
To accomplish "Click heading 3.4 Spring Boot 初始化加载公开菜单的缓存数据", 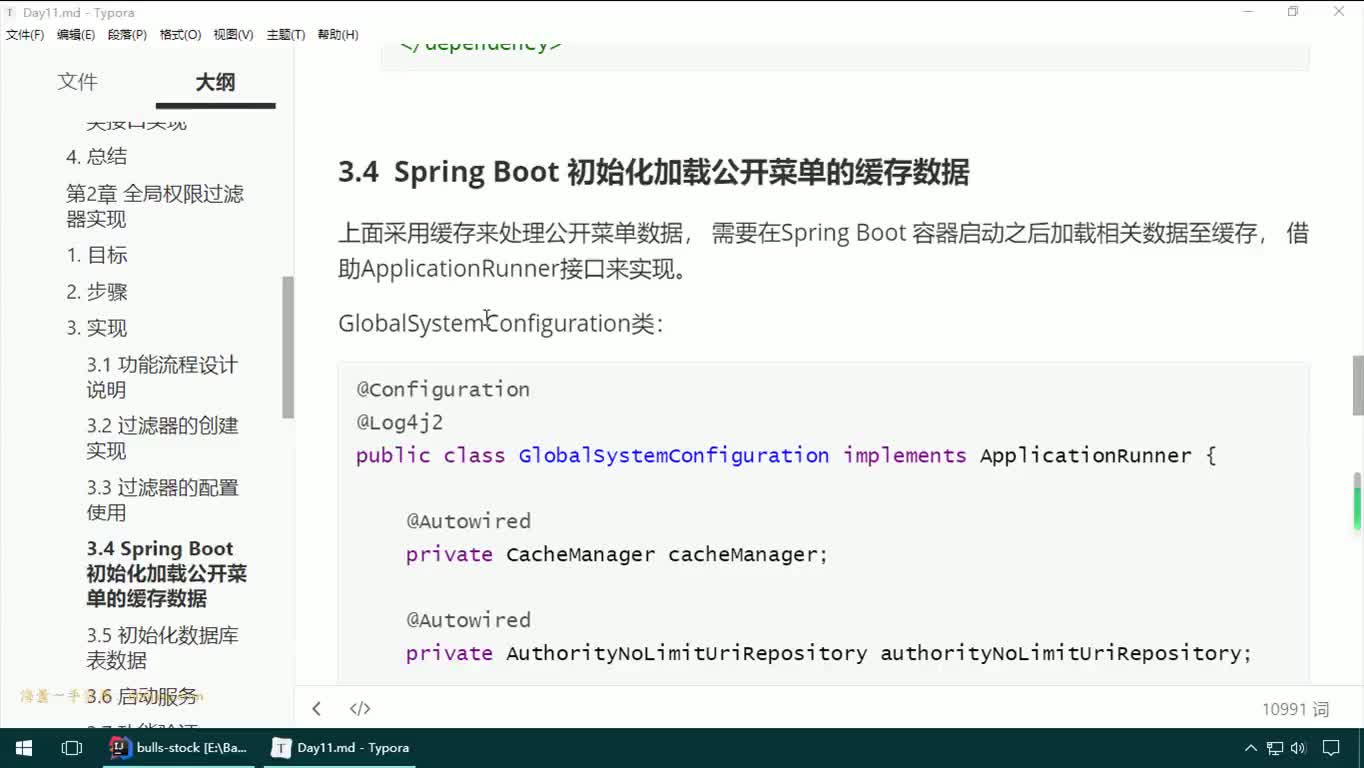I will pyautogui.click(x=653, y=172).
